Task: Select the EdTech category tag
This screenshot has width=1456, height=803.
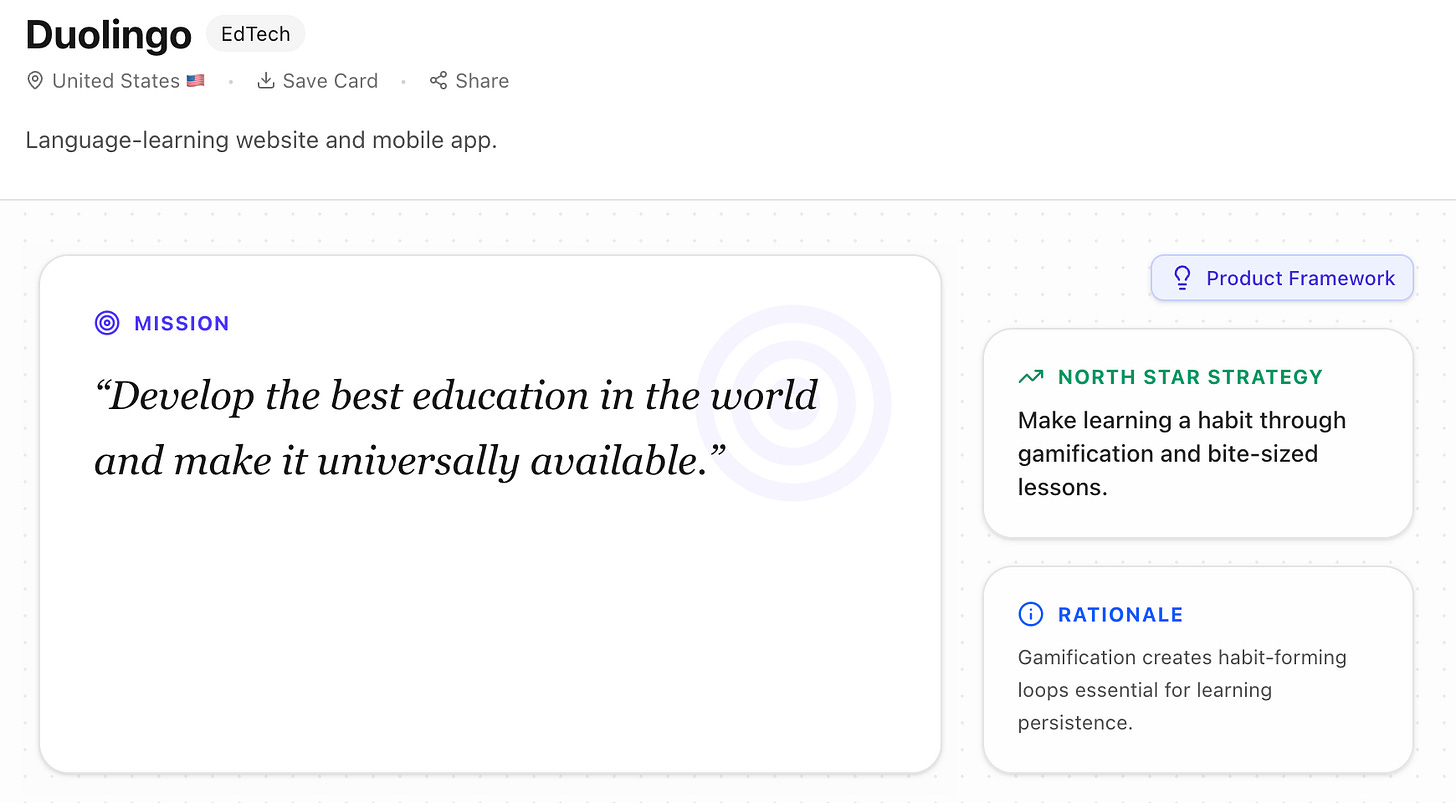Action: tap(255, 34)
